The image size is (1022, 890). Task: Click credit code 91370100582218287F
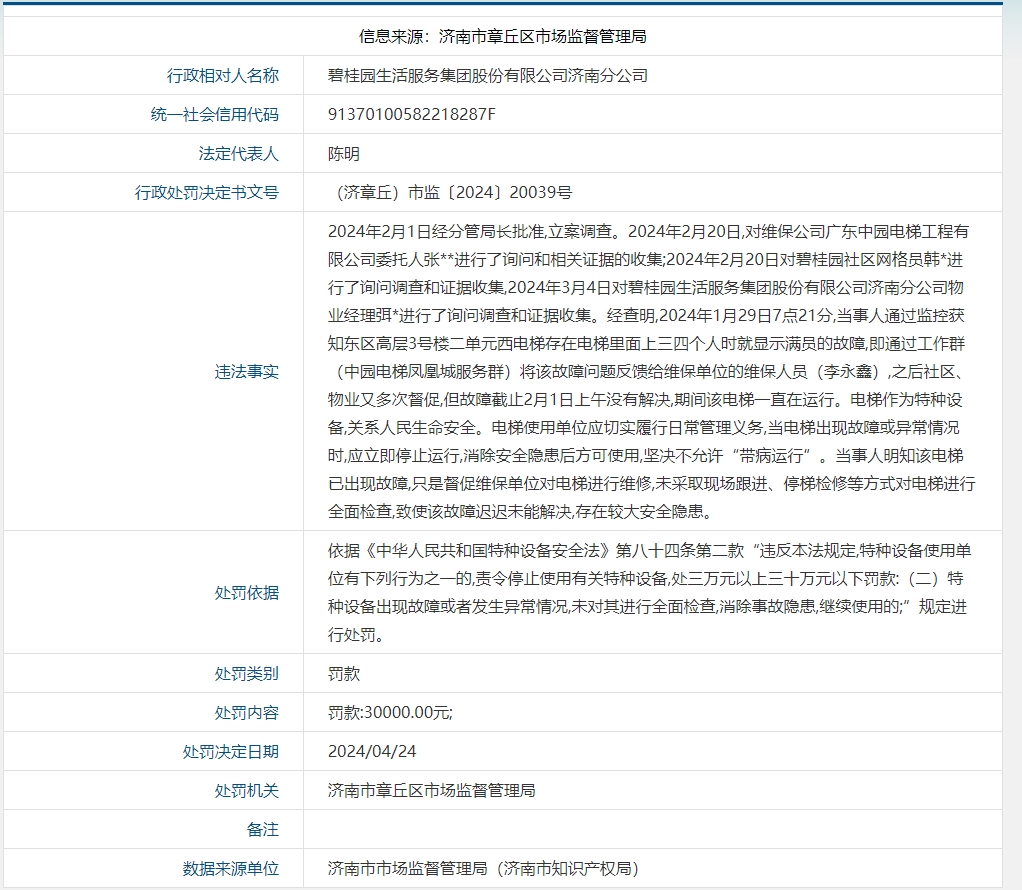tap(411, 115)
